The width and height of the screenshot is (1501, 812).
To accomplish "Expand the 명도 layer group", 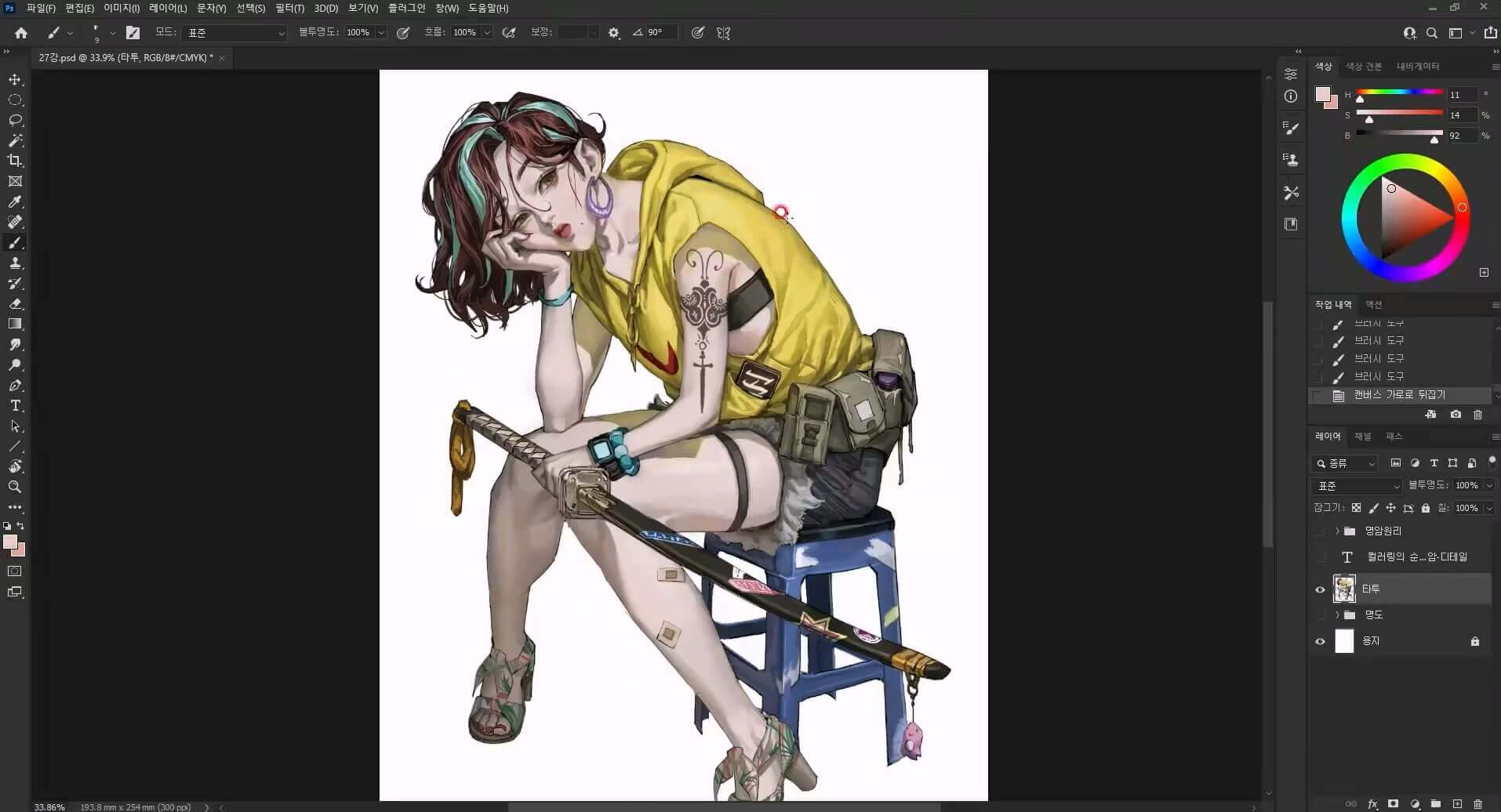I will click(1337, 615).
